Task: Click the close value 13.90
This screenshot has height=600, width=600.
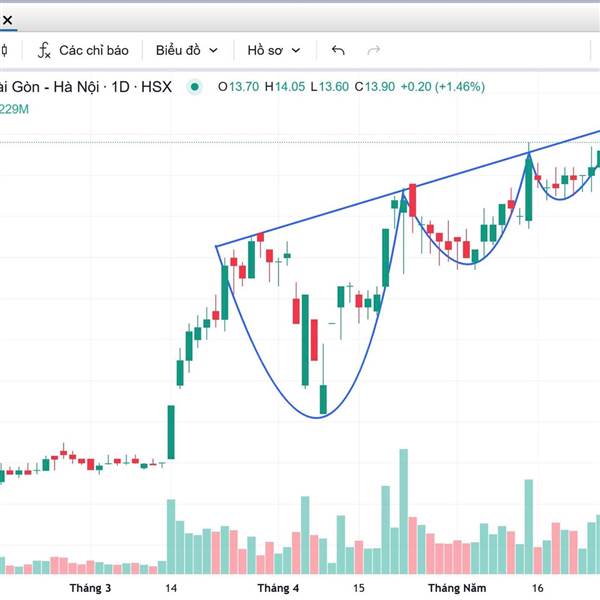Action: tap(380, 87)
